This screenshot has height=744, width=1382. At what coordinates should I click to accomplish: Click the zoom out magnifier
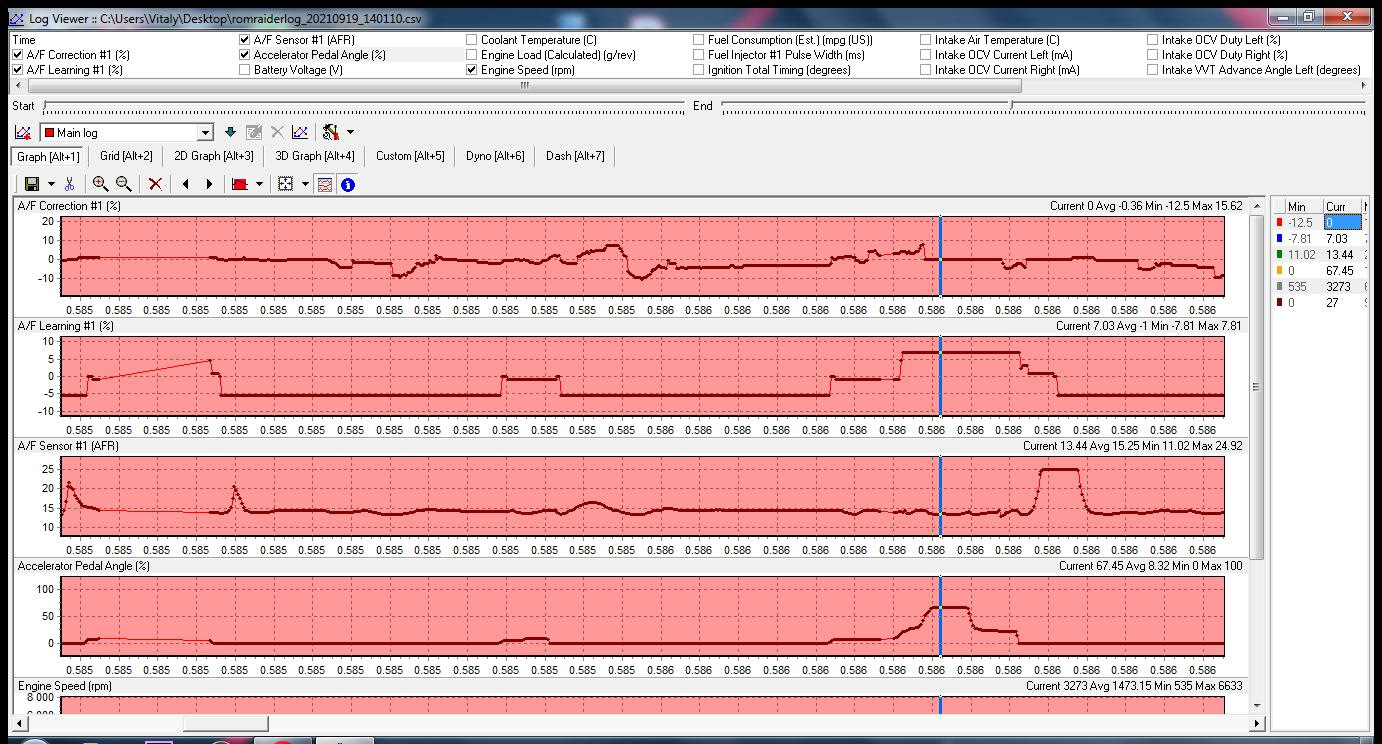tap(124, 184)
